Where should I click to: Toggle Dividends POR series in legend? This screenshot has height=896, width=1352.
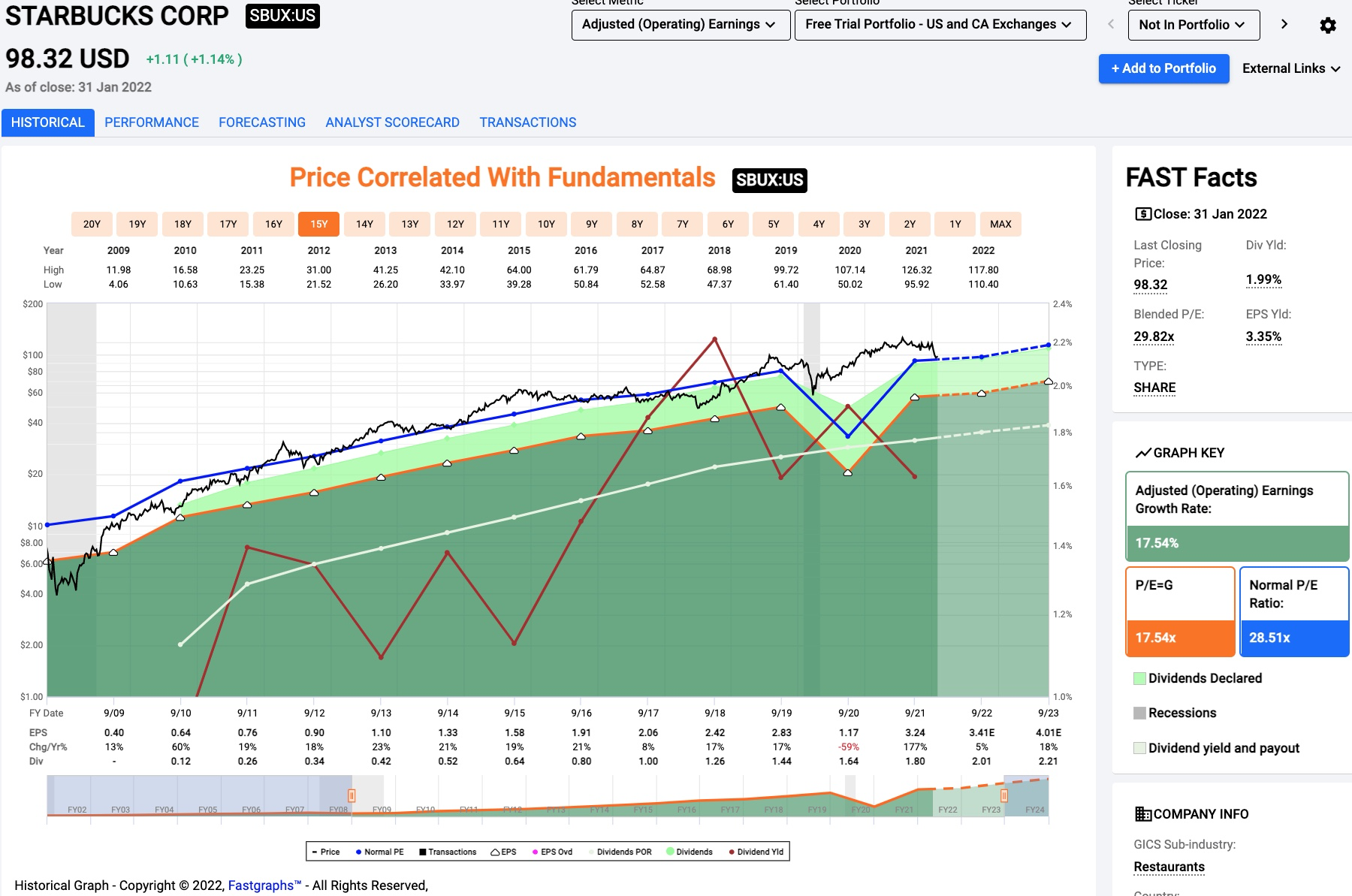pos(620,852)
